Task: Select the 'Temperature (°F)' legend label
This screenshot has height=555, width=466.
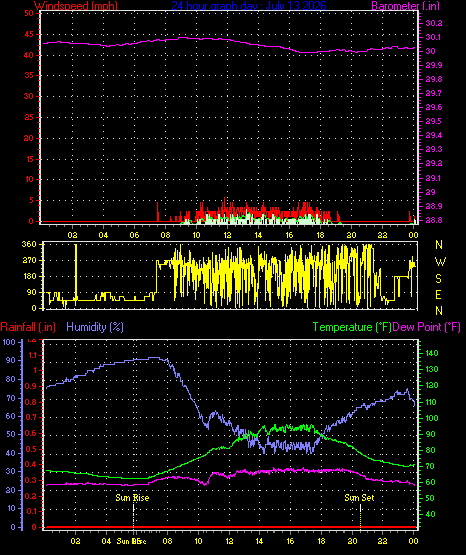Action: click(352, 327)
